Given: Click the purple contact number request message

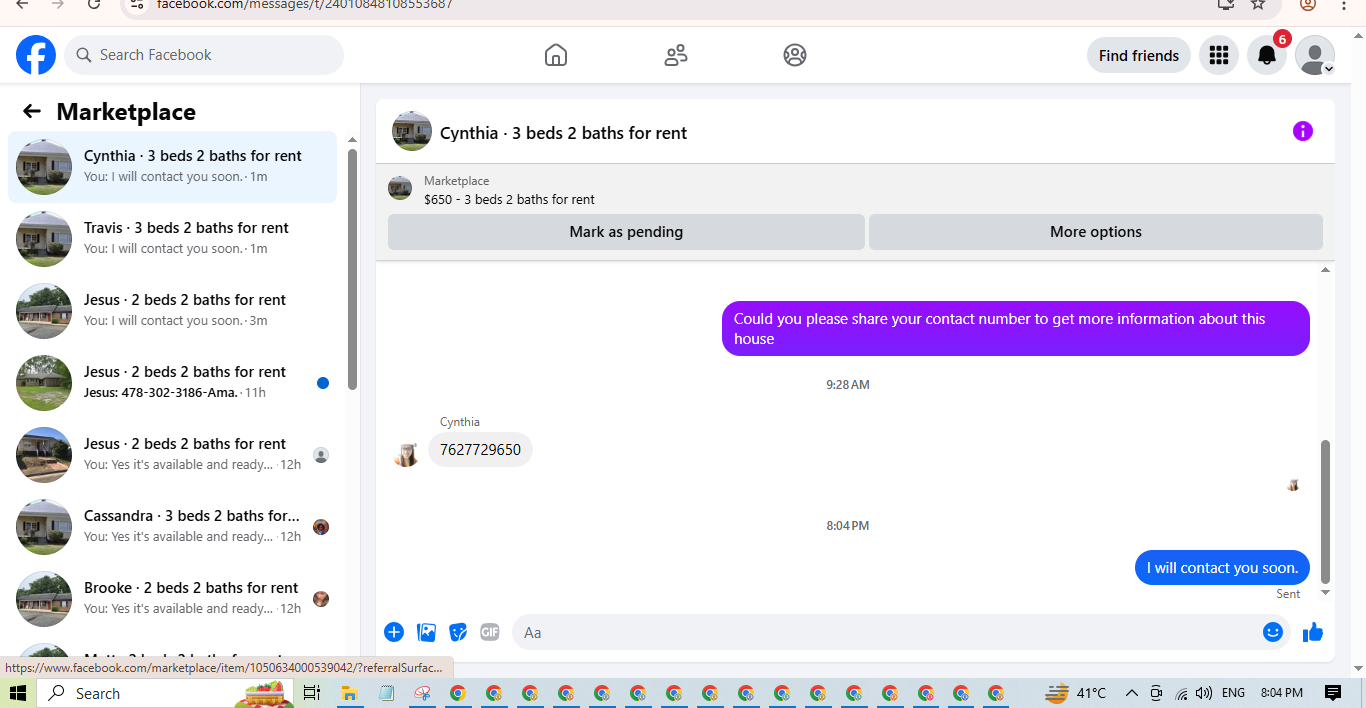Looking at the screenshot, I should [1015, 328].
